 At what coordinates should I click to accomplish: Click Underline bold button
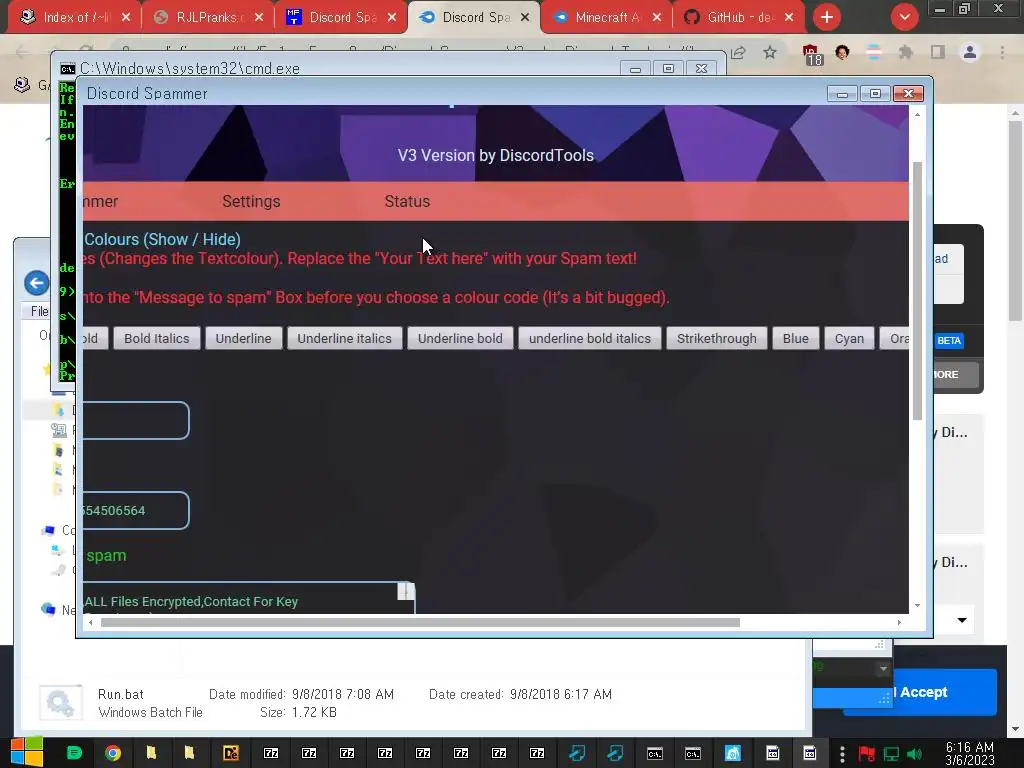coord(460,338)
